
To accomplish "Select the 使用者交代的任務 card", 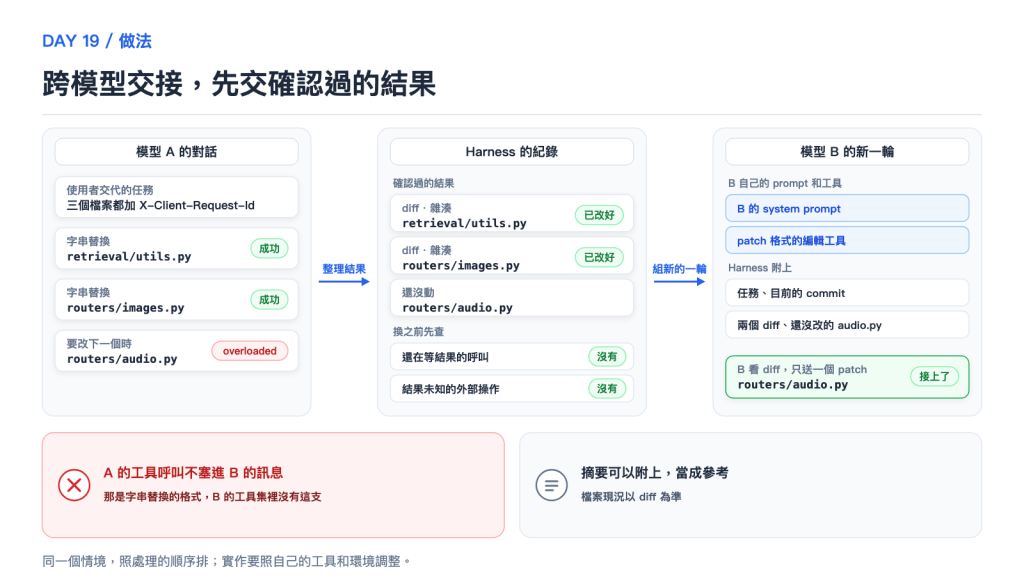I will pos(176,197).
